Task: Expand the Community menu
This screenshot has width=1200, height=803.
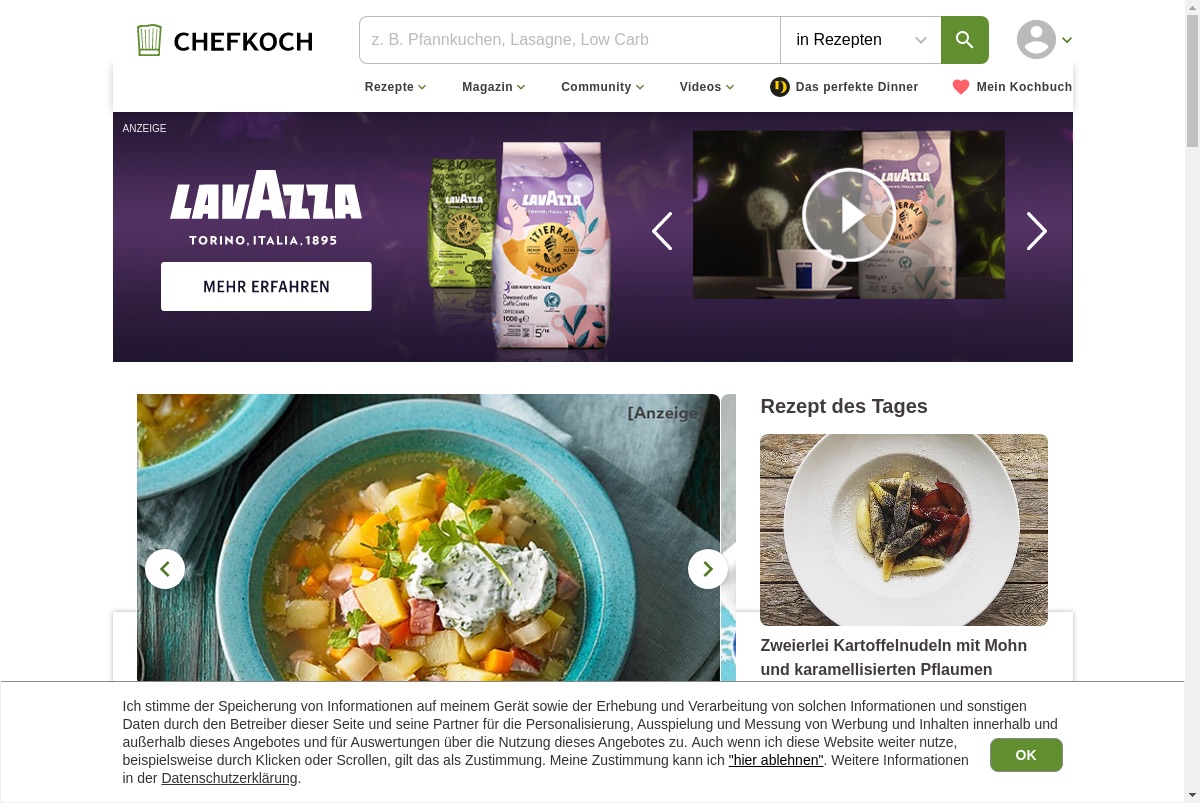Action: [x=603, y=87]
